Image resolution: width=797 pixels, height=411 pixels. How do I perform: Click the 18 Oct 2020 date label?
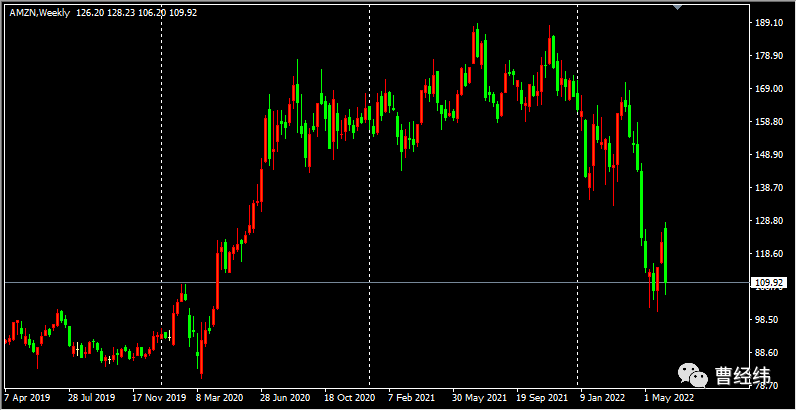click(350, 397)
